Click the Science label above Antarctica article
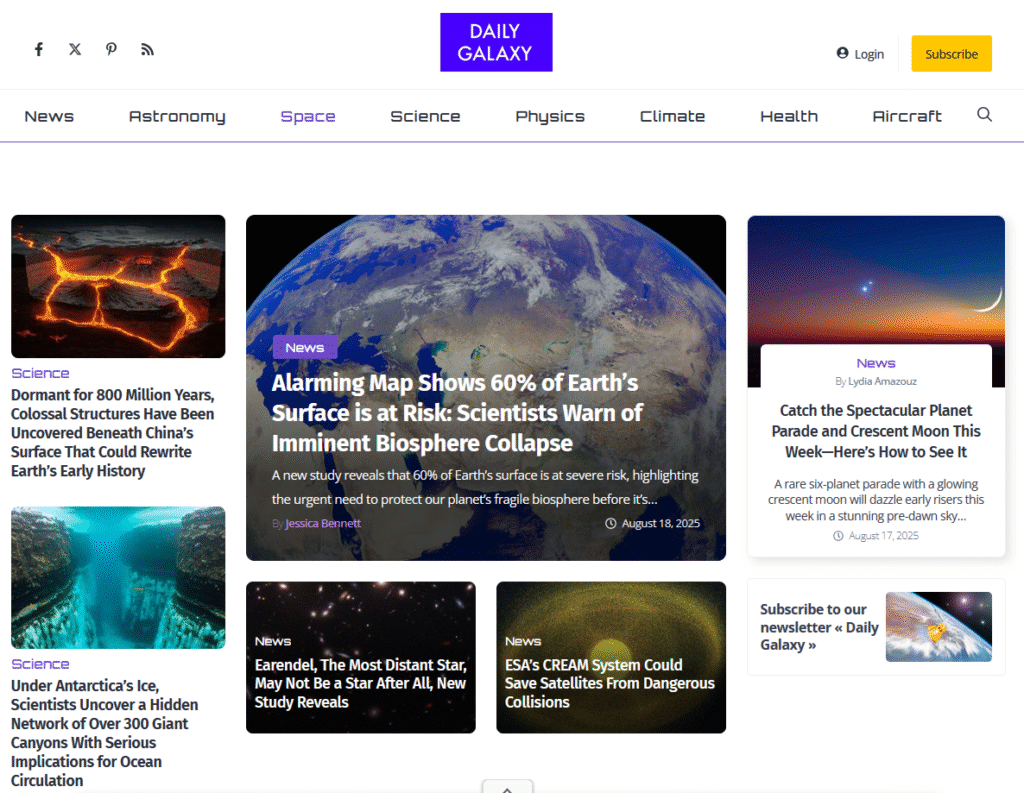 40,664
